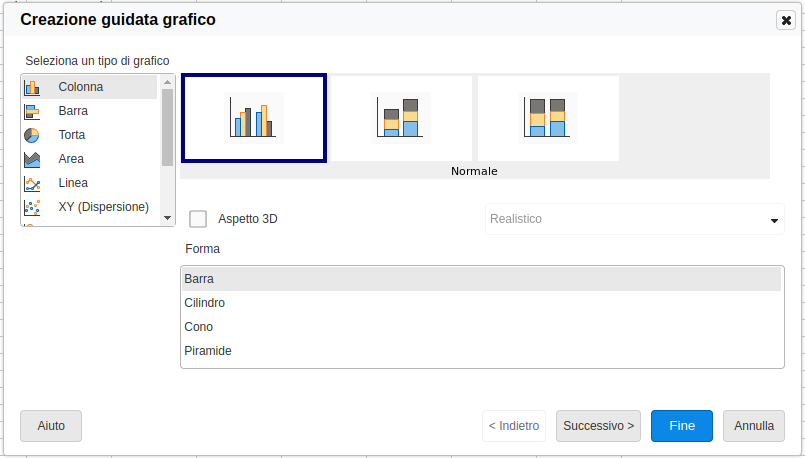The image size is (805, 458).
Task: Go to next step with Successivo
Action: [598, 426]
